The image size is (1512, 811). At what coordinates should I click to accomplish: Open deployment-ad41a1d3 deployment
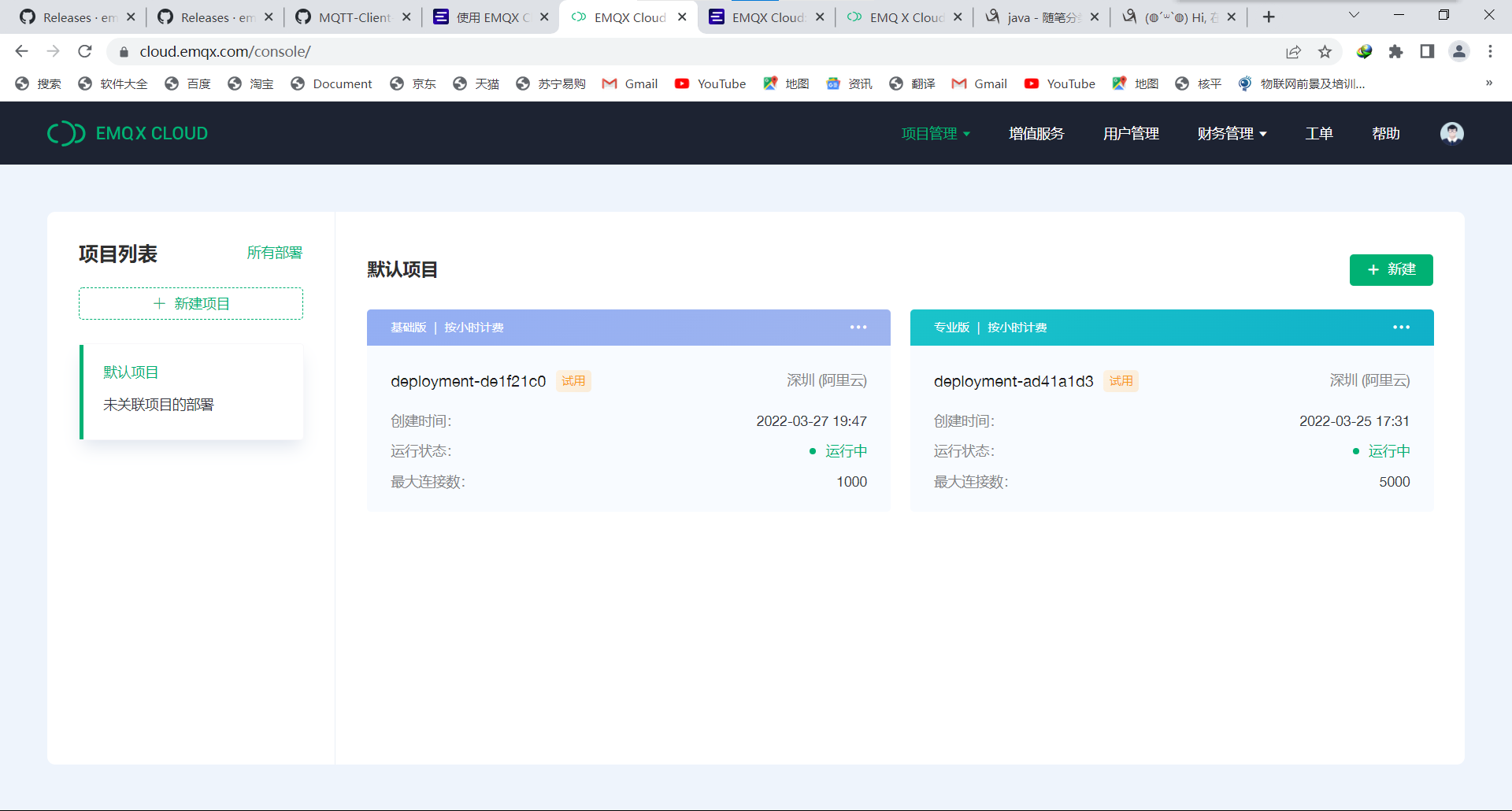(x=1014, y=381)
